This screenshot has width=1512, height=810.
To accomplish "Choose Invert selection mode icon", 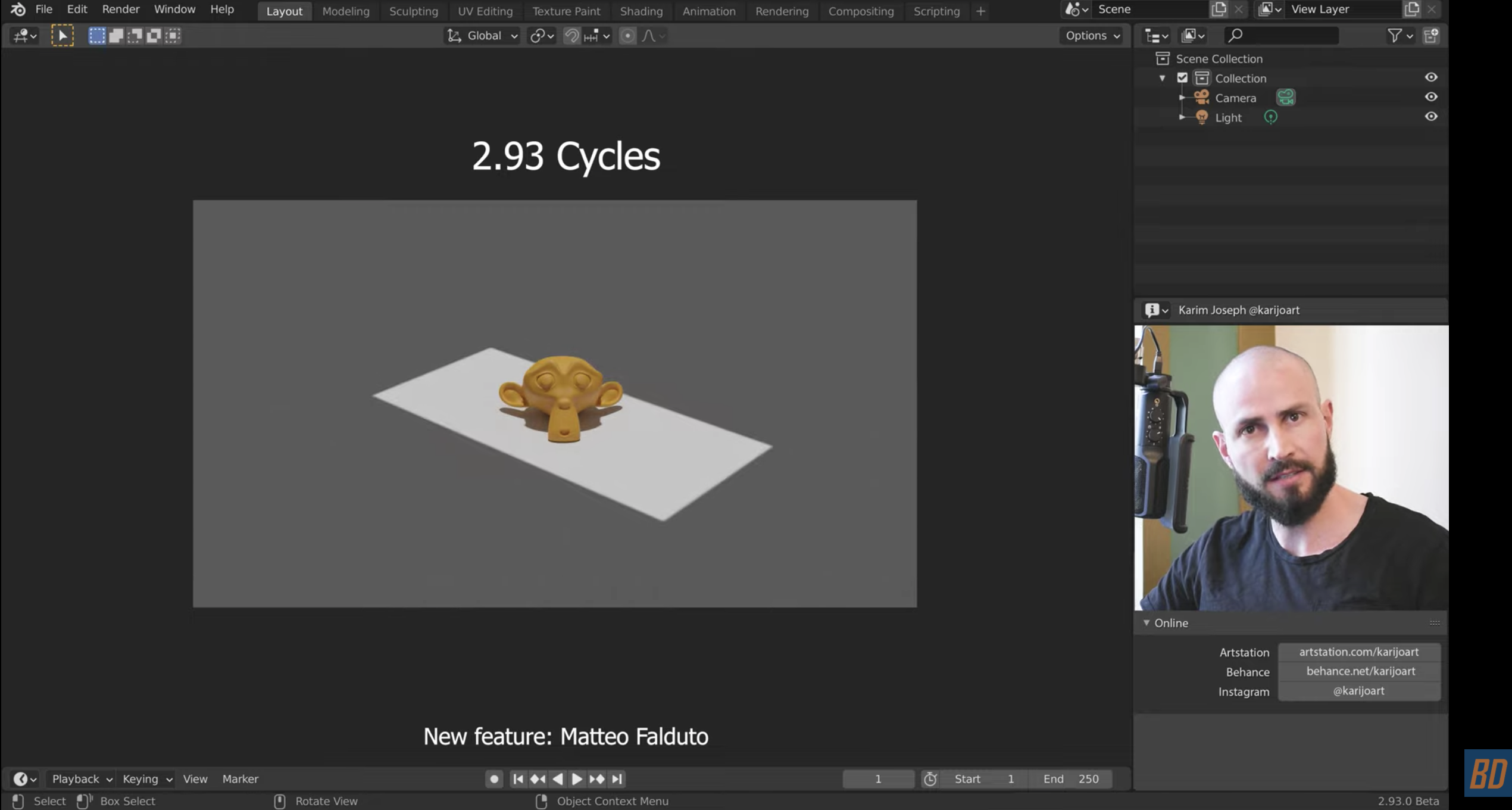I will tap(154, 36).
